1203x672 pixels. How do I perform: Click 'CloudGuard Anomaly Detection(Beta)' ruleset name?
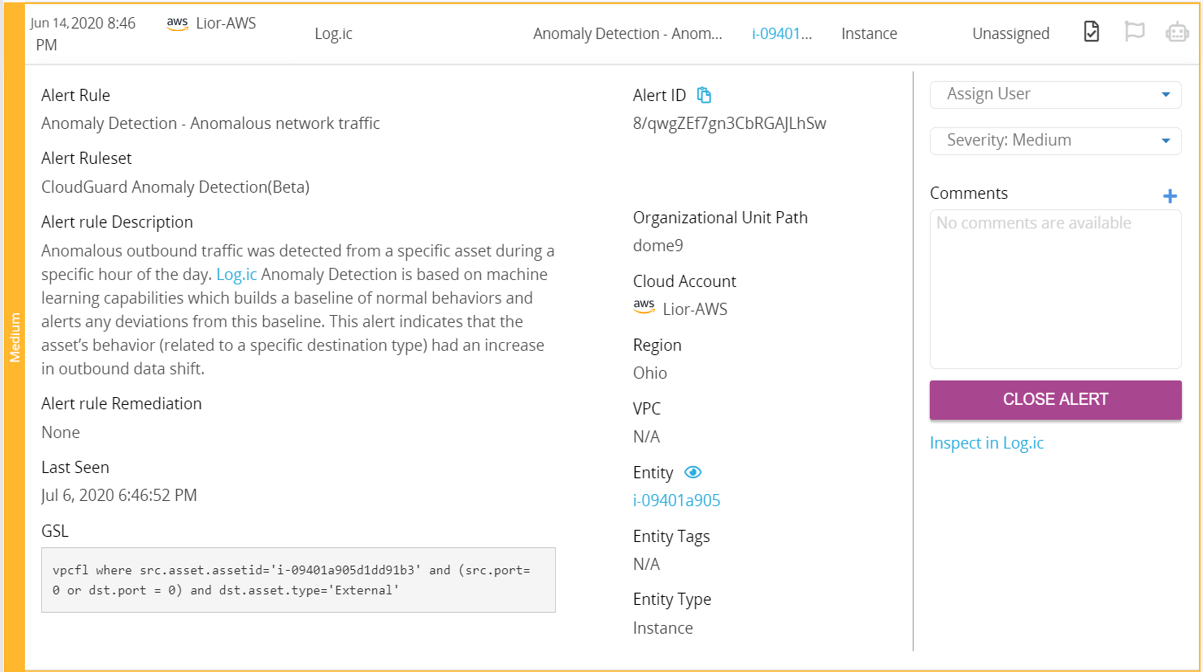point(176,186)
